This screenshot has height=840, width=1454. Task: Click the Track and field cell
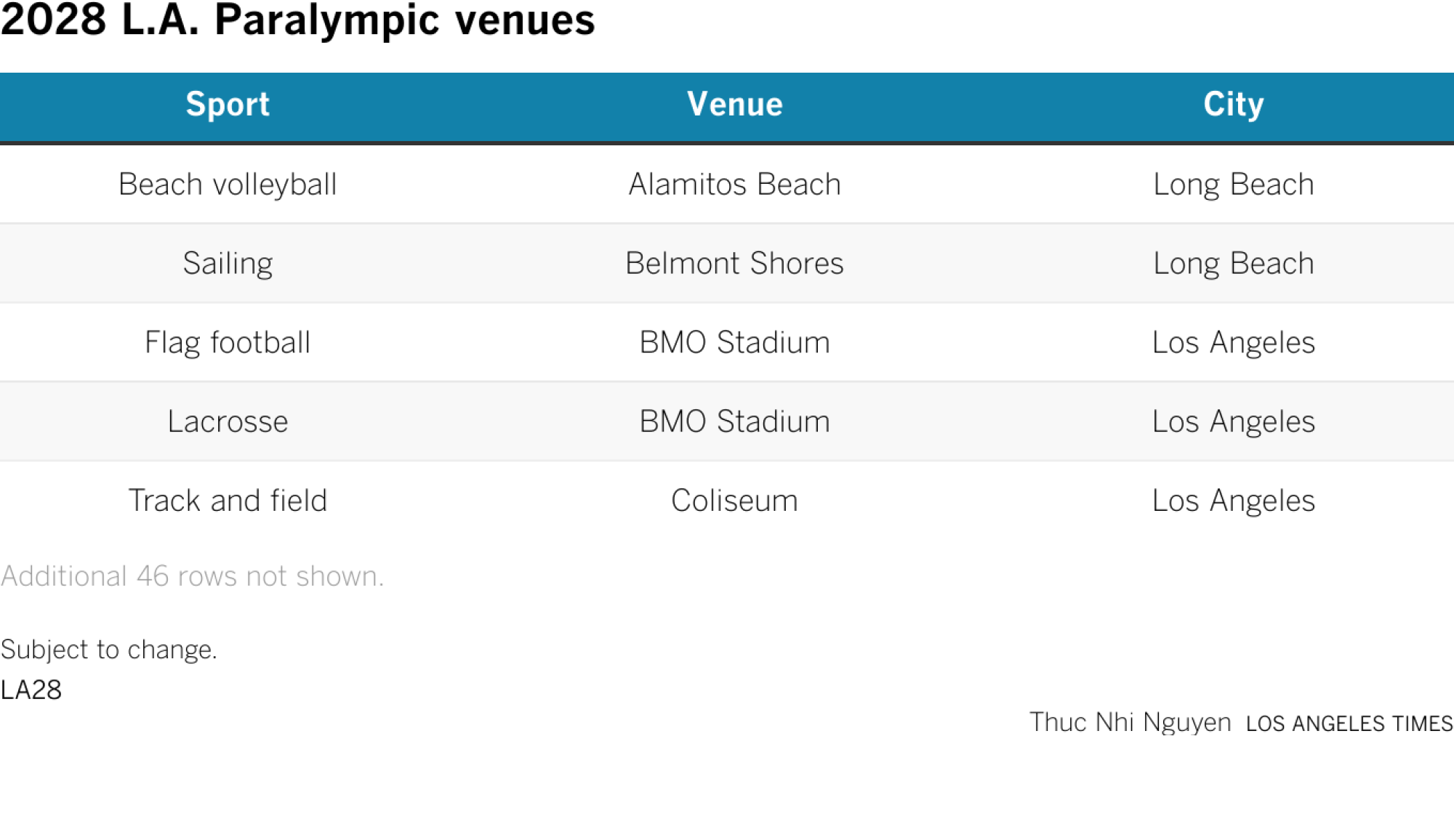pos(228,501)
